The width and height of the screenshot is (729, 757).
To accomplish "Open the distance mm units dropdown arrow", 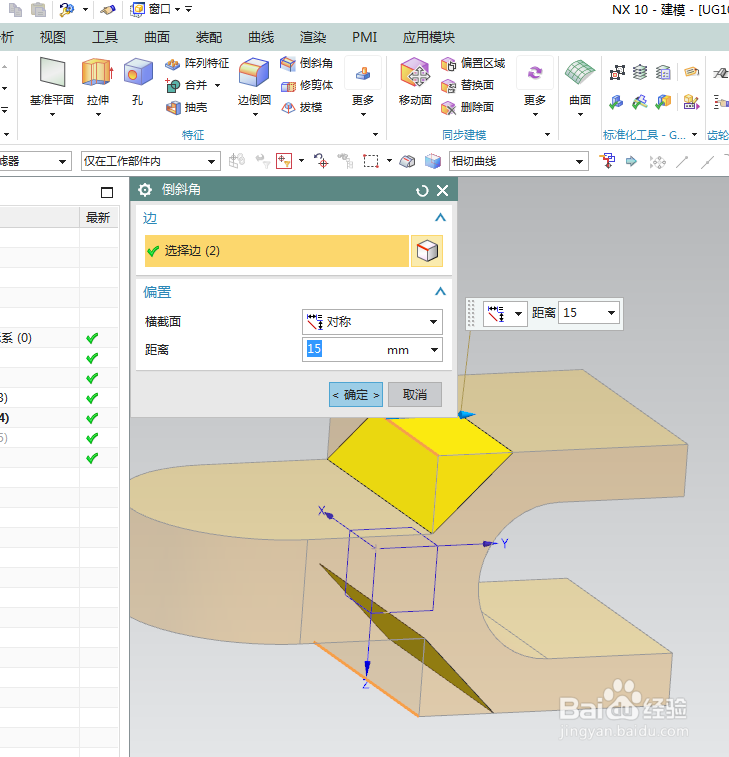I will [434, 350].
